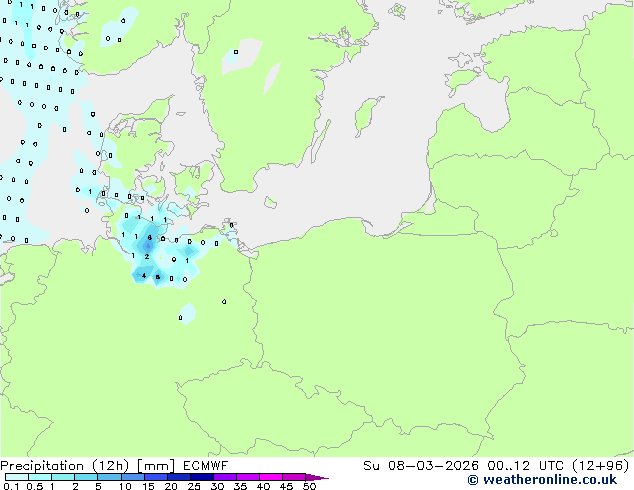
Task: Select the 45–50 mm legend color box
Action: 293,477
